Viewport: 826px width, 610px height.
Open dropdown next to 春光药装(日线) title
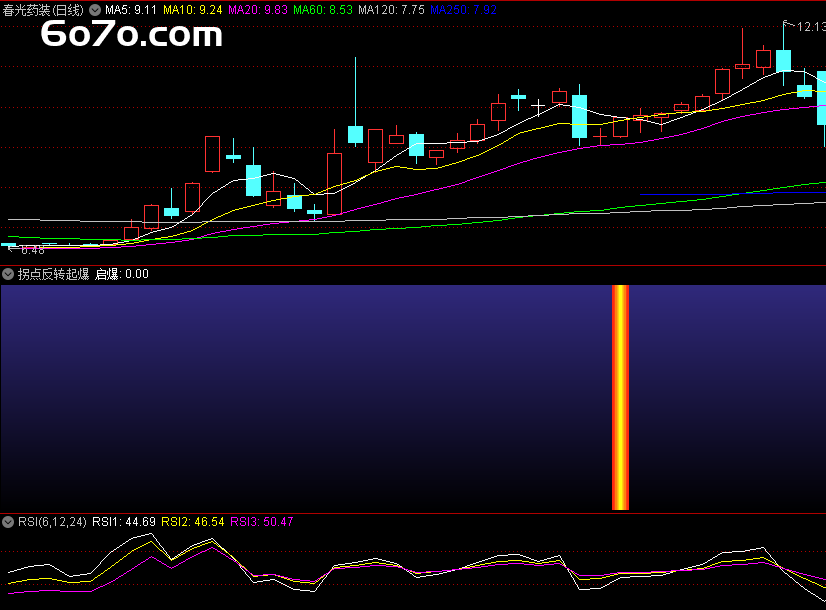[95, 10]
